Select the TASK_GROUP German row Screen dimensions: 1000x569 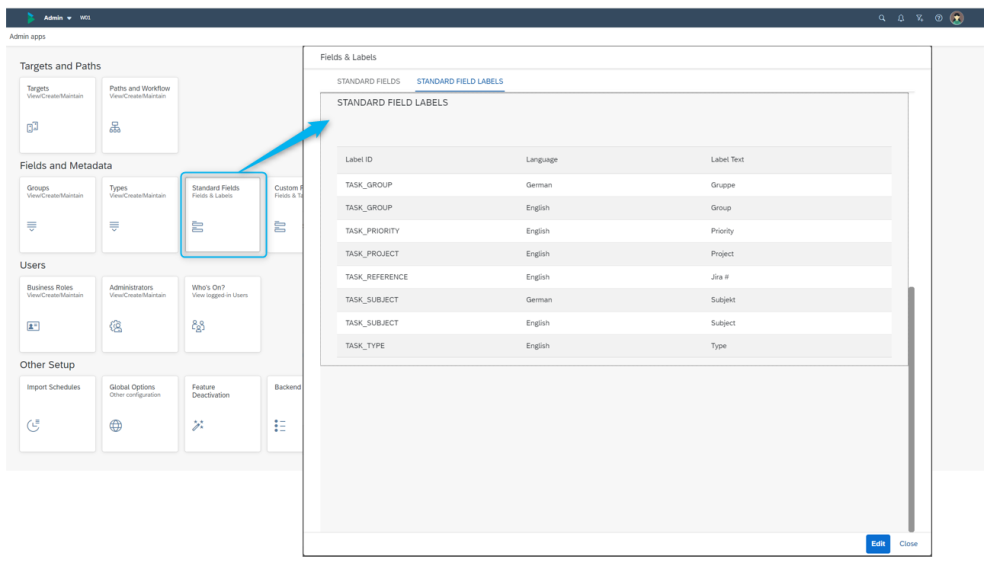[x=614, y=185]
